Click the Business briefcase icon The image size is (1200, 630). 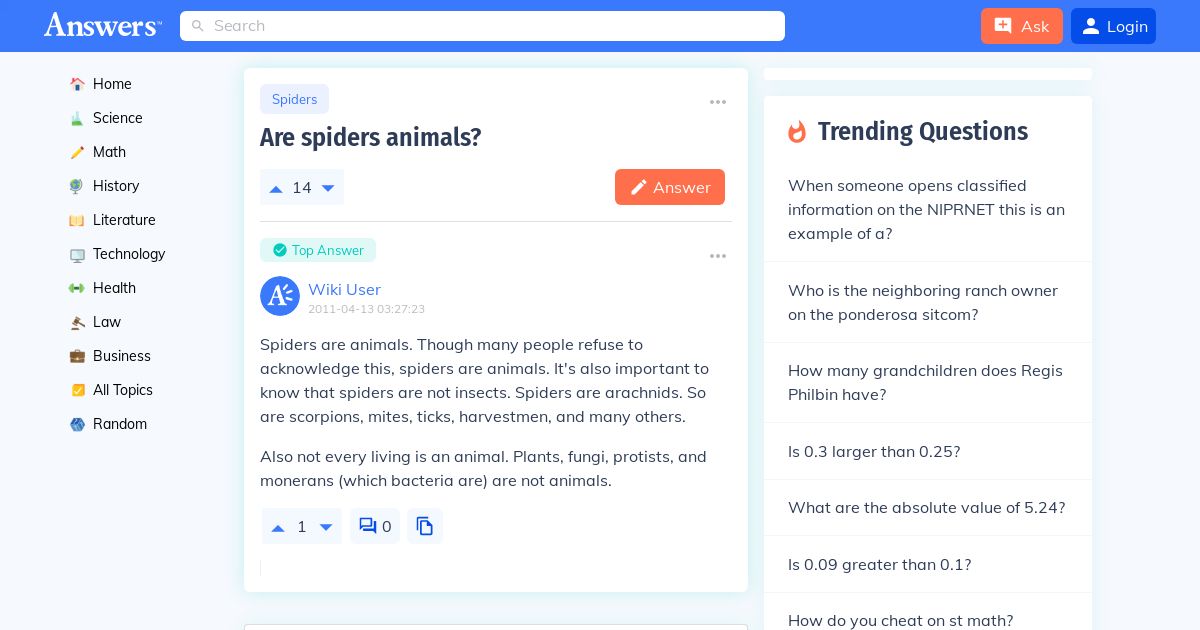pos(77,356)
